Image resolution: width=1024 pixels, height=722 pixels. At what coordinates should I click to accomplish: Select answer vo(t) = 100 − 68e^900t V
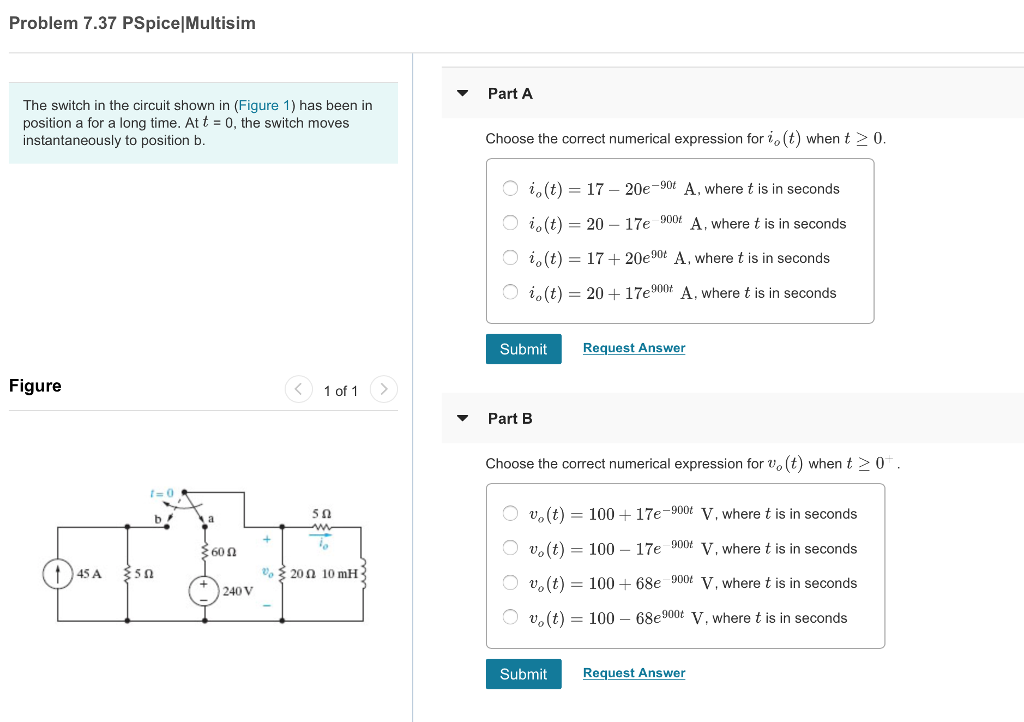(x=510, y=617)
